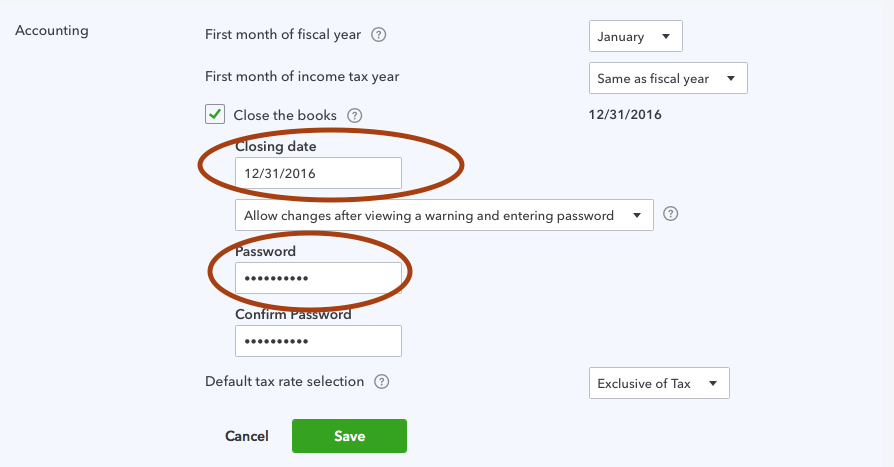
Task: Click the Cancel button
Action: click(247, 436)
